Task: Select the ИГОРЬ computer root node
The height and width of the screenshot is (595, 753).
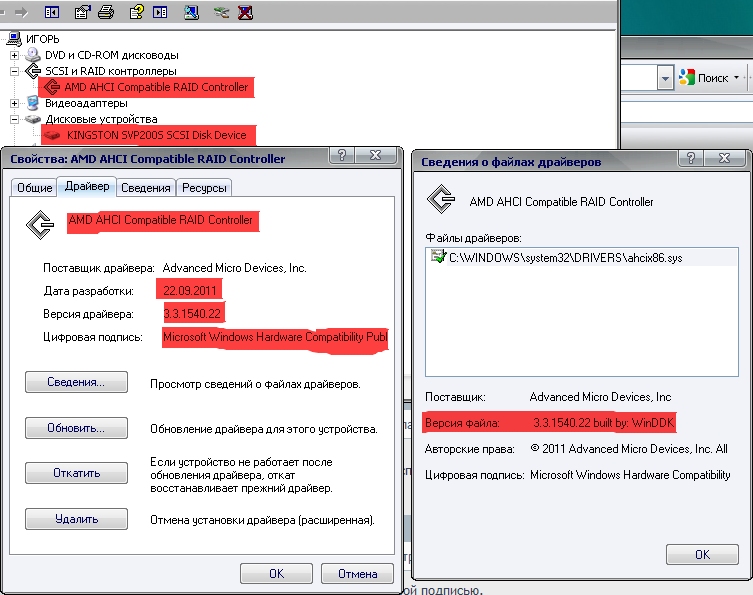Action: 43,39
